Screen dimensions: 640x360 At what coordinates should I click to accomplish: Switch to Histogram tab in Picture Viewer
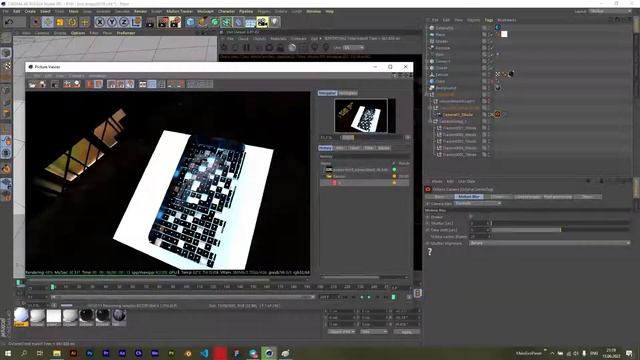point(348,93)
